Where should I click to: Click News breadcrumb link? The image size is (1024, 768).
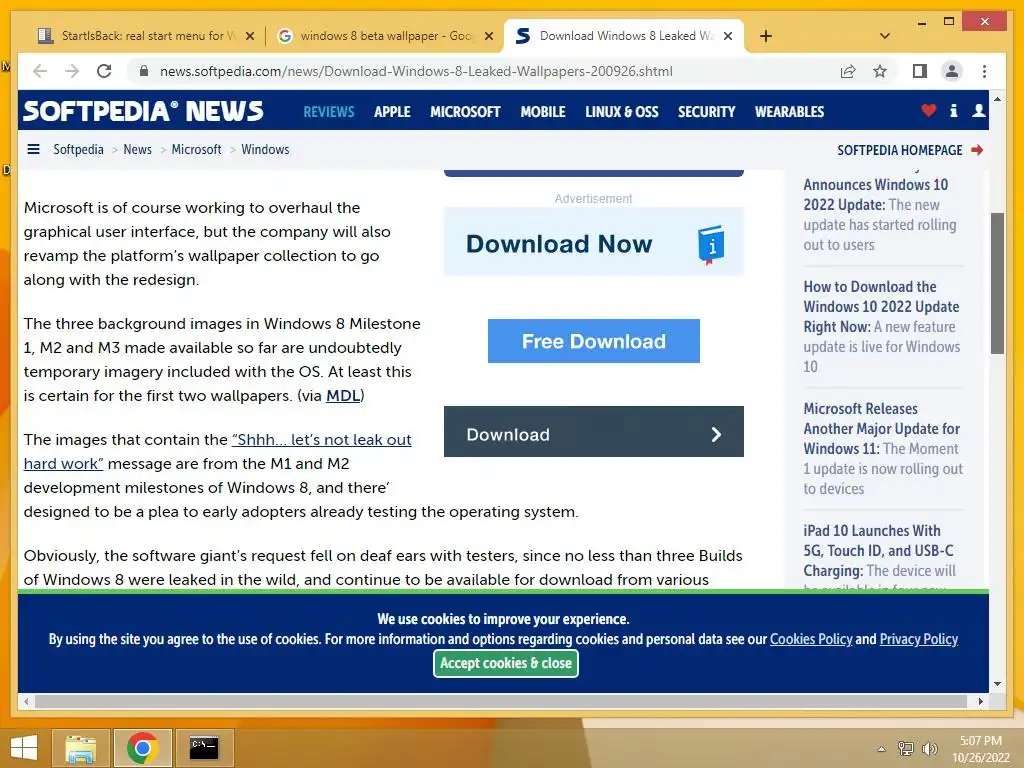point(137,150)
